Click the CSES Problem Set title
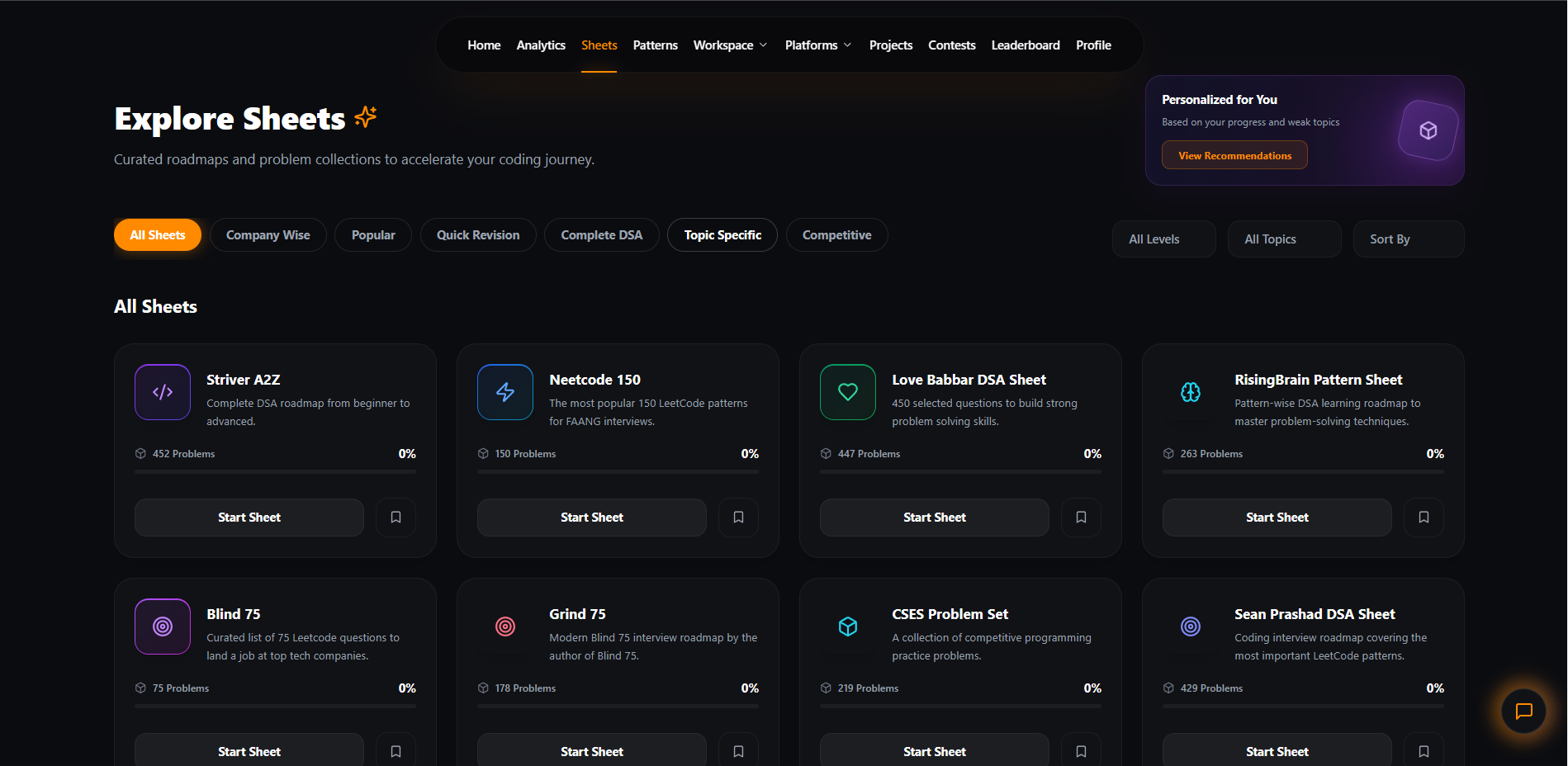This screenshot has width=1568, height=766. tap(950, 614)
